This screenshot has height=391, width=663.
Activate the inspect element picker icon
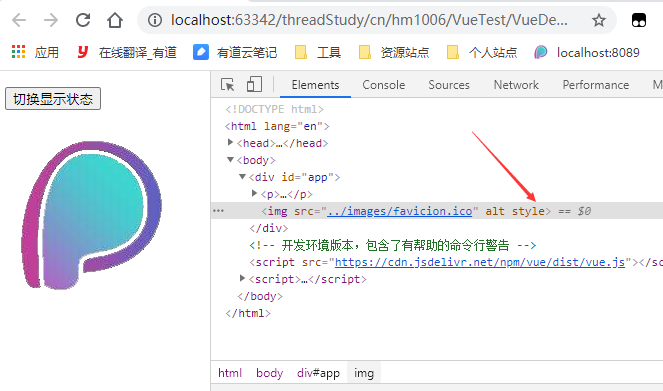point(227,85)
